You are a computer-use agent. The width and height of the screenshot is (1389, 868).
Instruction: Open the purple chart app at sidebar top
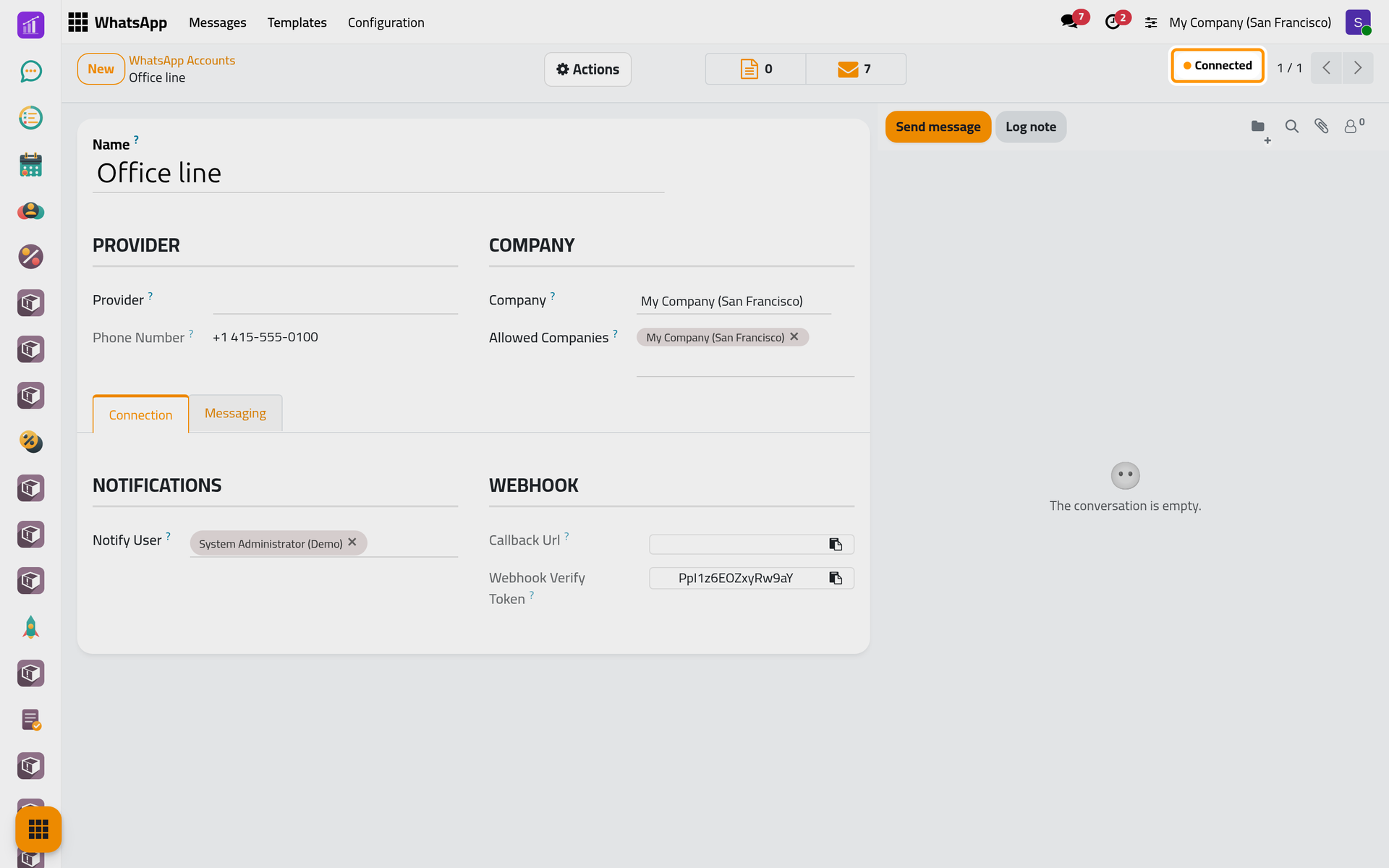click(30, 25)
